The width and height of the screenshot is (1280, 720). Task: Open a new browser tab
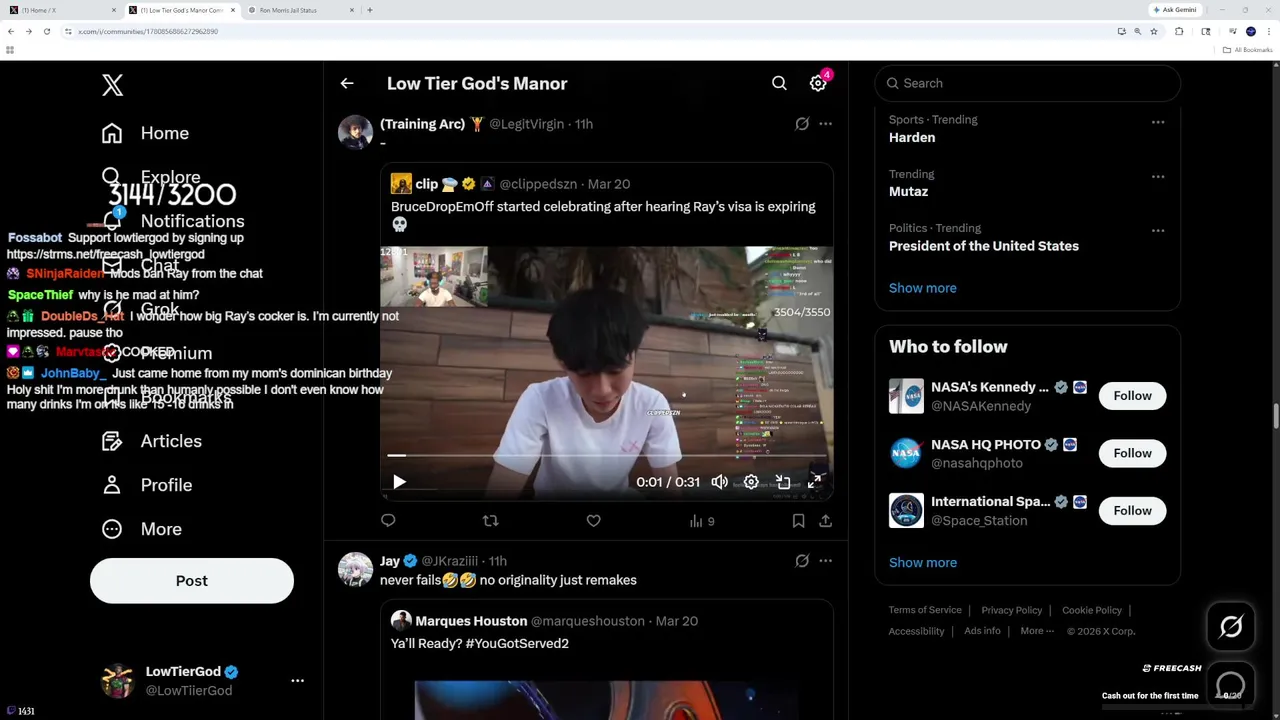click(370, 10)
